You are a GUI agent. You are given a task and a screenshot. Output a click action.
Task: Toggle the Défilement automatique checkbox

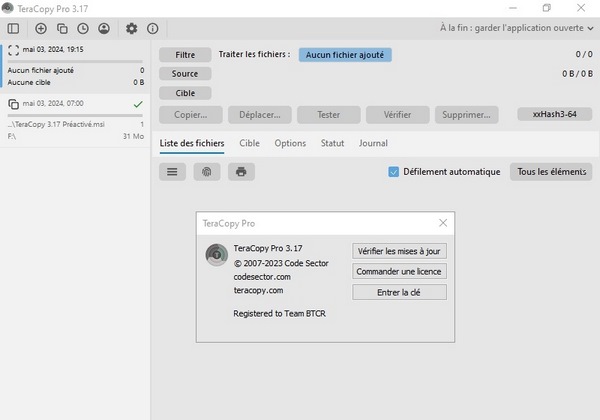(x=393, y=172)
